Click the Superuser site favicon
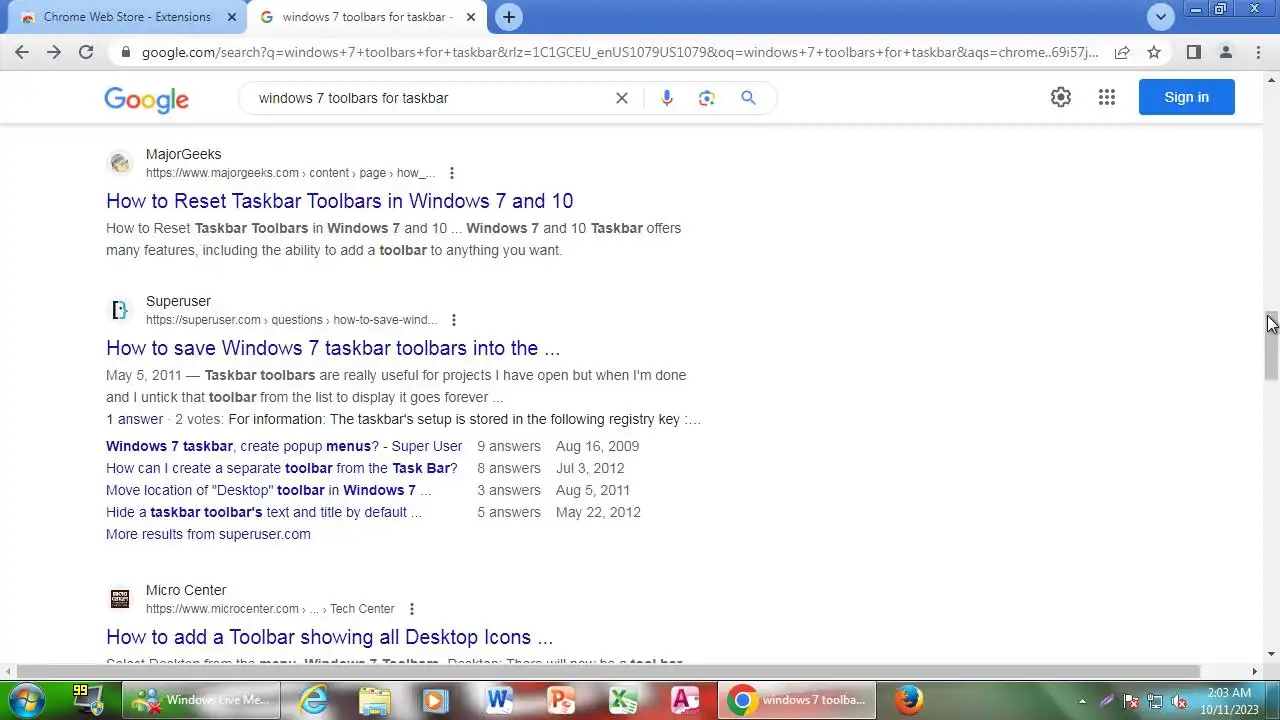 (120, 310)
